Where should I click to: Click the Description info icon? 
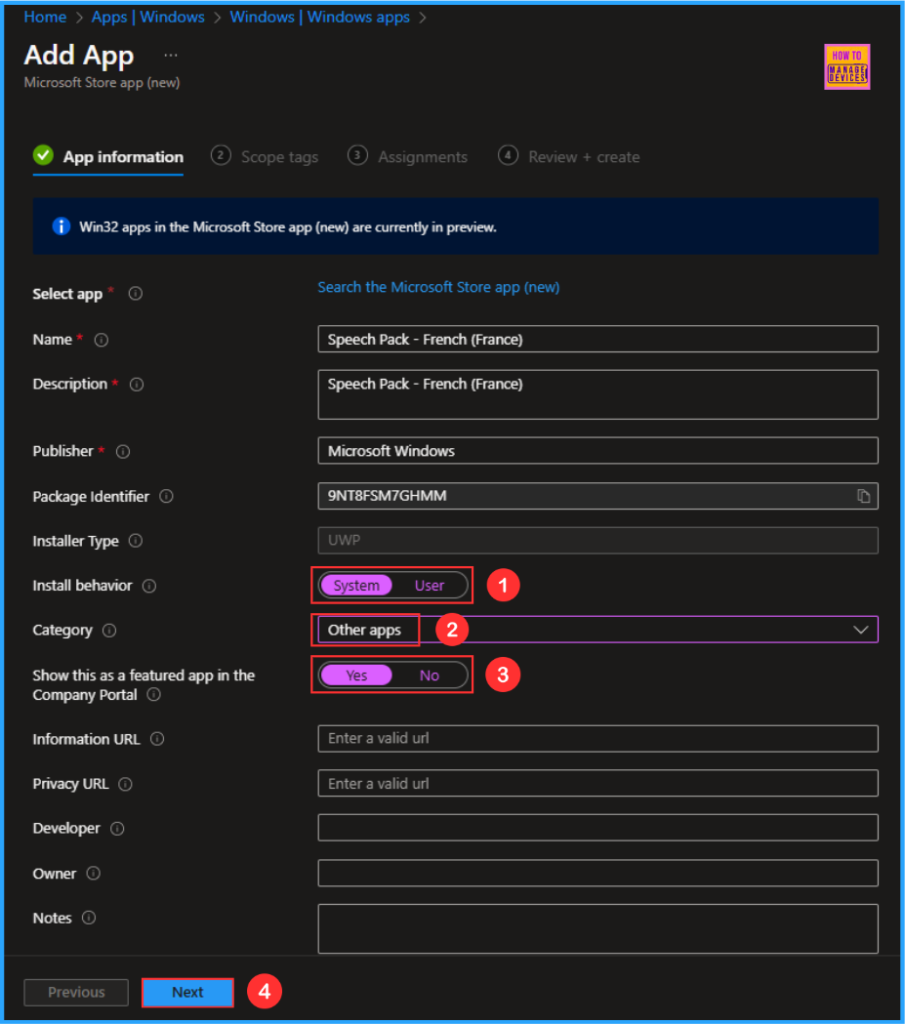coord(136,384)
